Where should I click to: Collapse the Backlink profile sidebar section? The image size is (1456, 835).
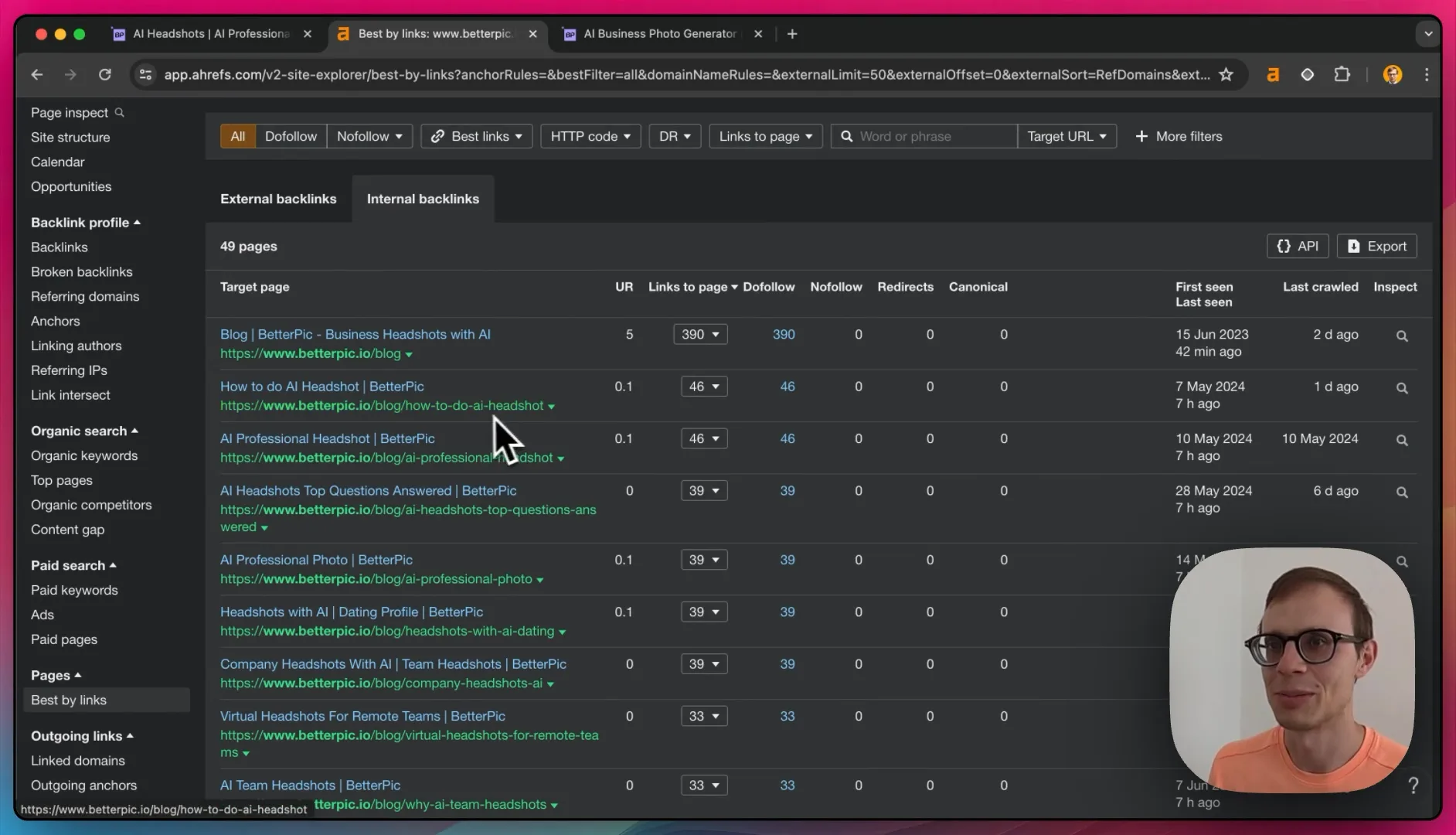[86, 223]
